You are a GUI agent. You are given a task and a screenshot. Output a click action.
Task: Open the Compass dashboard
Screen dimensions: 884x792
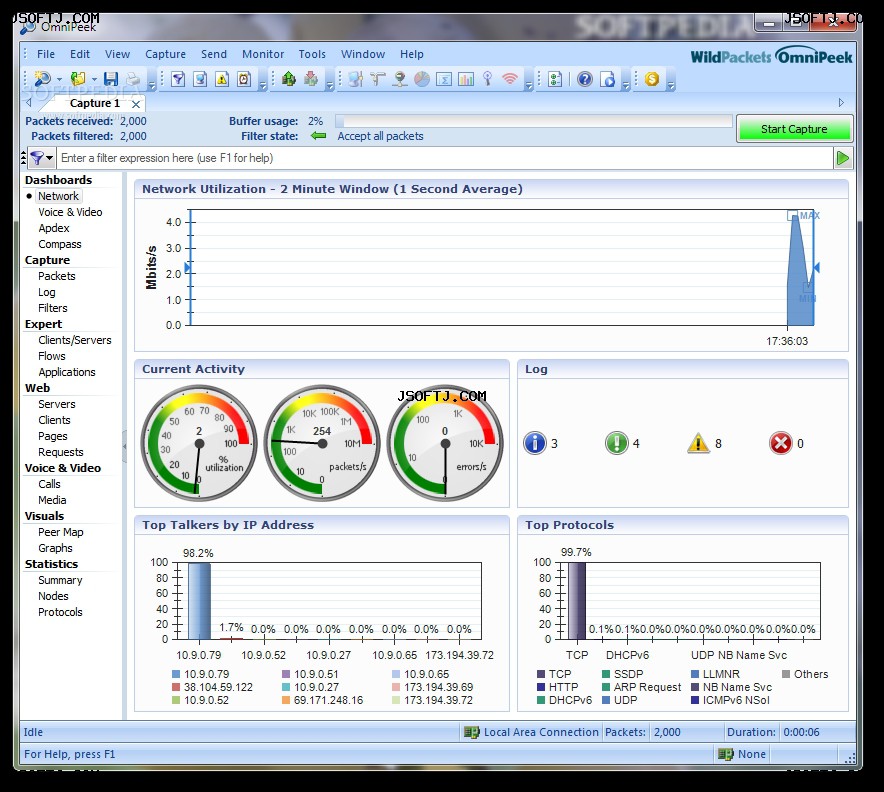60,244
